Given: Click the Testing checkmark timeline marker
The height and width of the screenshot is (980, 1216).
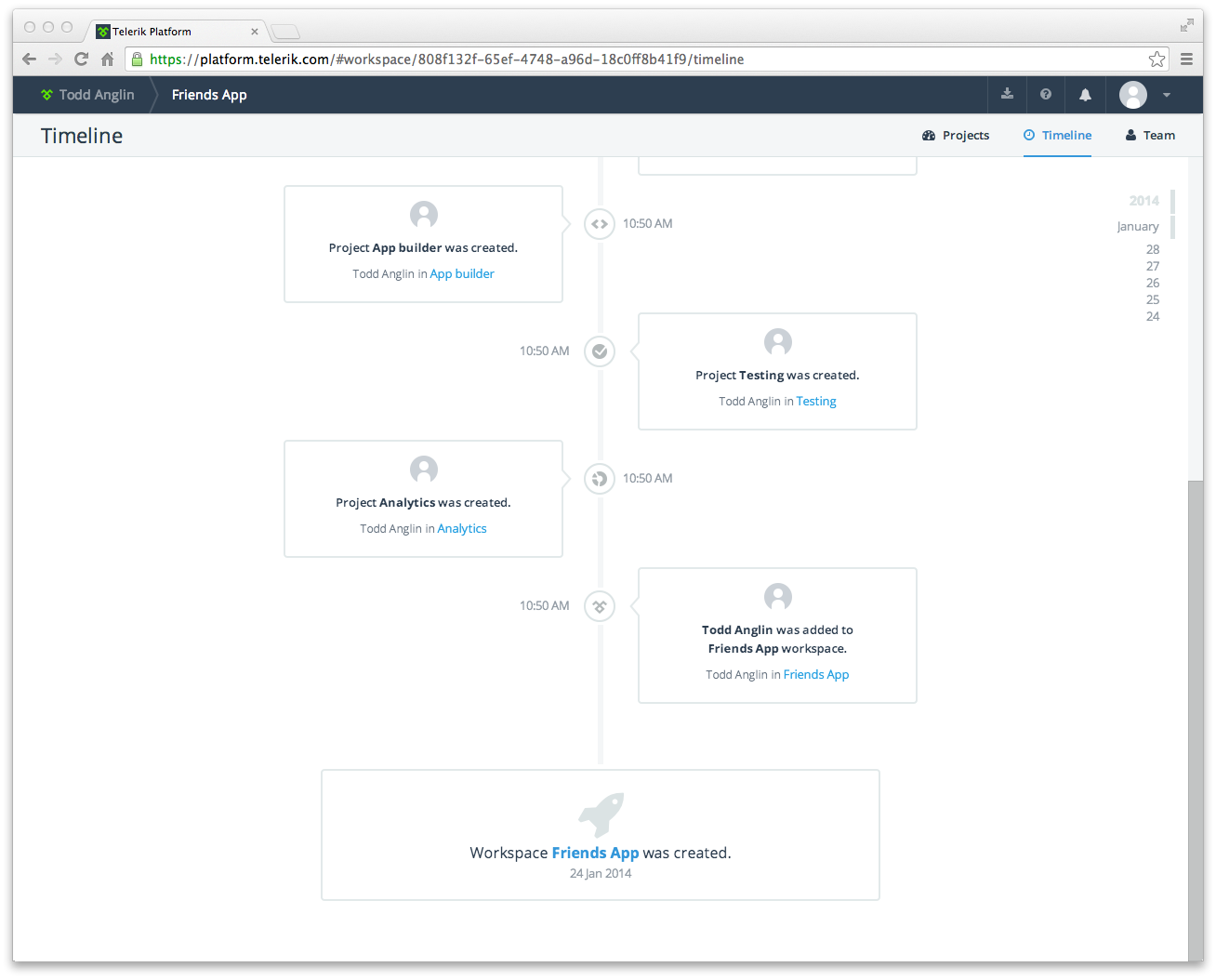Looking at the screenshot, I should click(600, 351).
